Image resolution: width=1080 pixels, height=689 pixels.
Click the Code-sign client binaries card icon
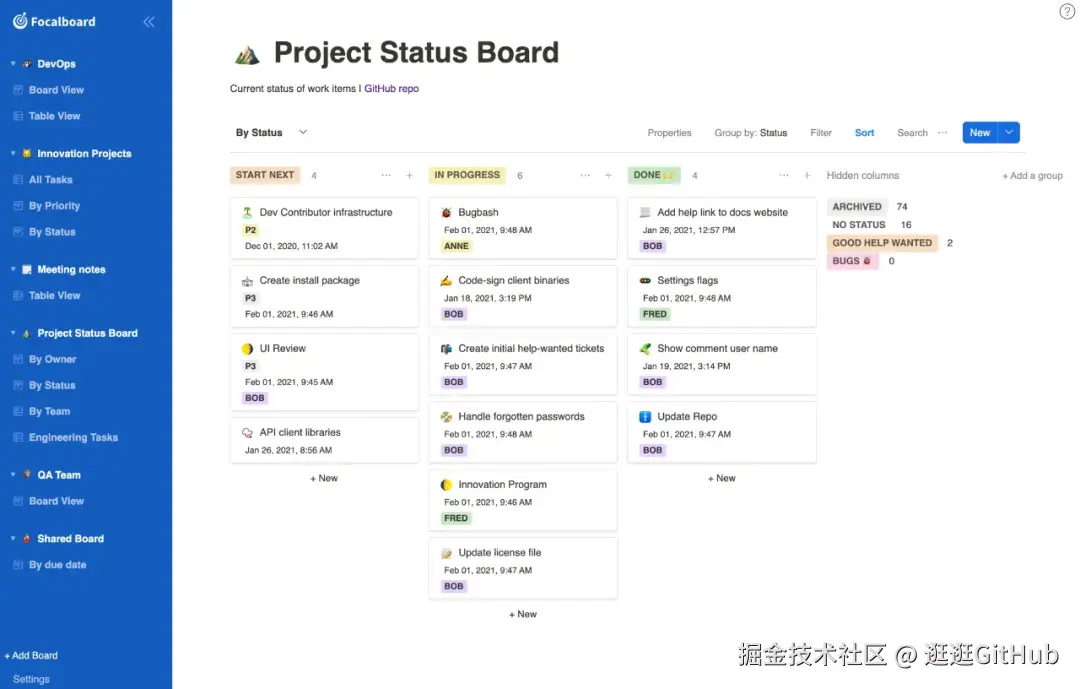(x=446, y=281)
